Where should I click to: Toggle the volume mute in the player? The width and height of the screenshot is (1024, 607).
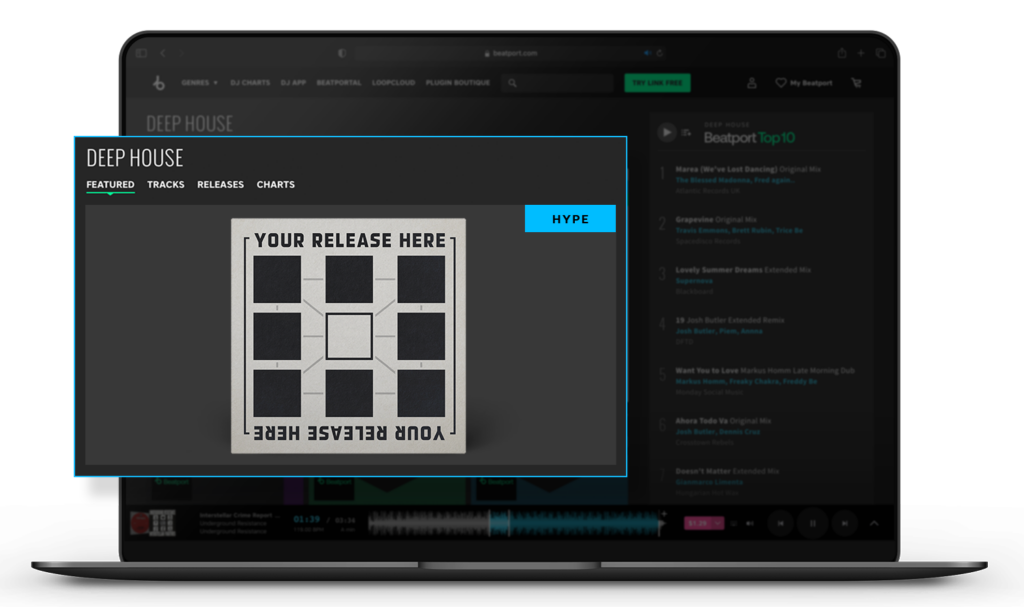click(x=748, y=523)
